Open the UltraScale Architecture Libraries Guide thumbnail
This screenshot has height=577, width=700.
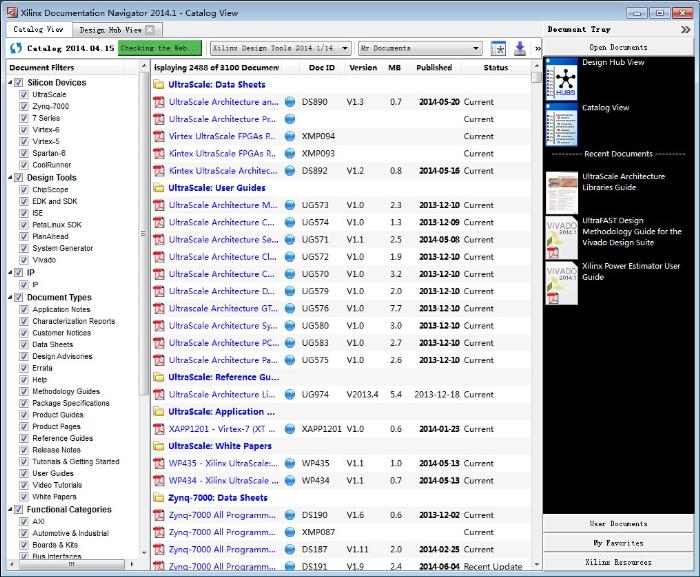(x=562, y=193)
